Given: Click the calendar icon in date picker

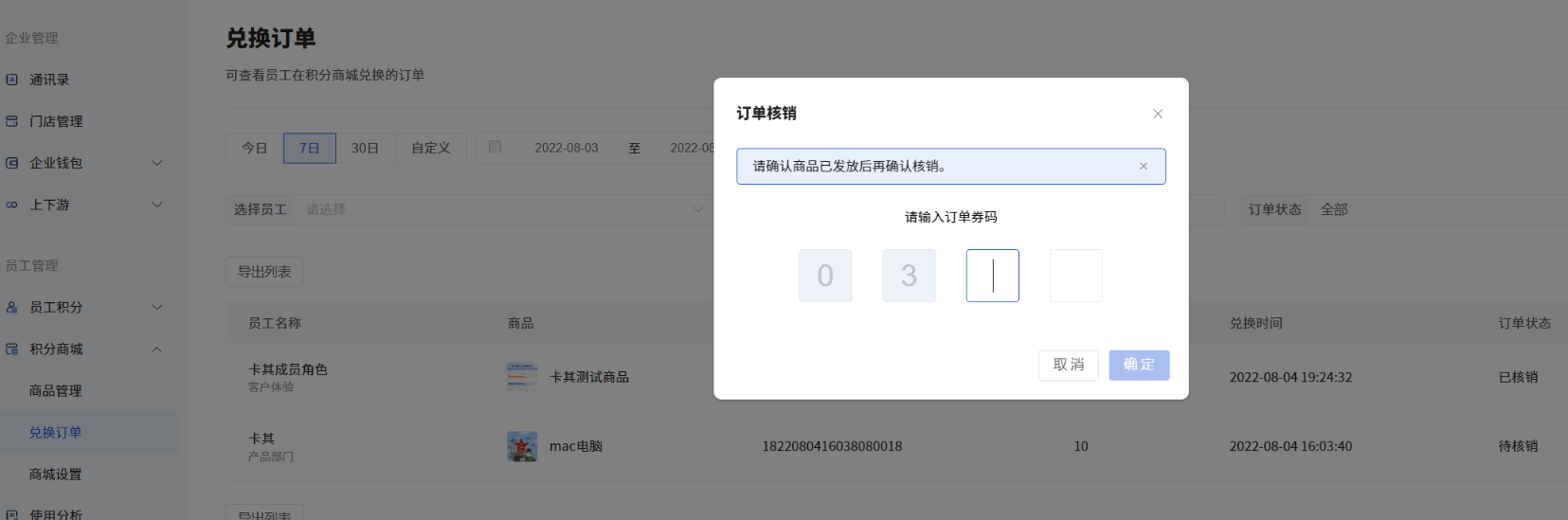Looking at the screenshot, I should 495,147.
